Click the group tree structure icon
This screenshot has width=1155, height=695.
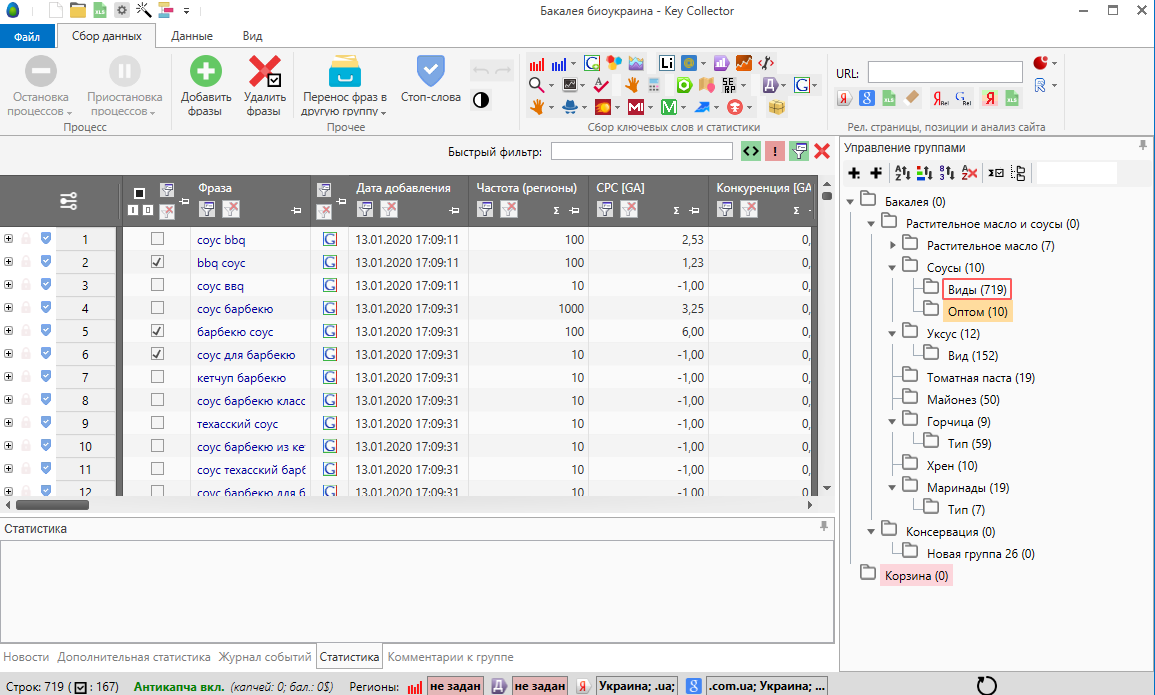coord(1019,173)
